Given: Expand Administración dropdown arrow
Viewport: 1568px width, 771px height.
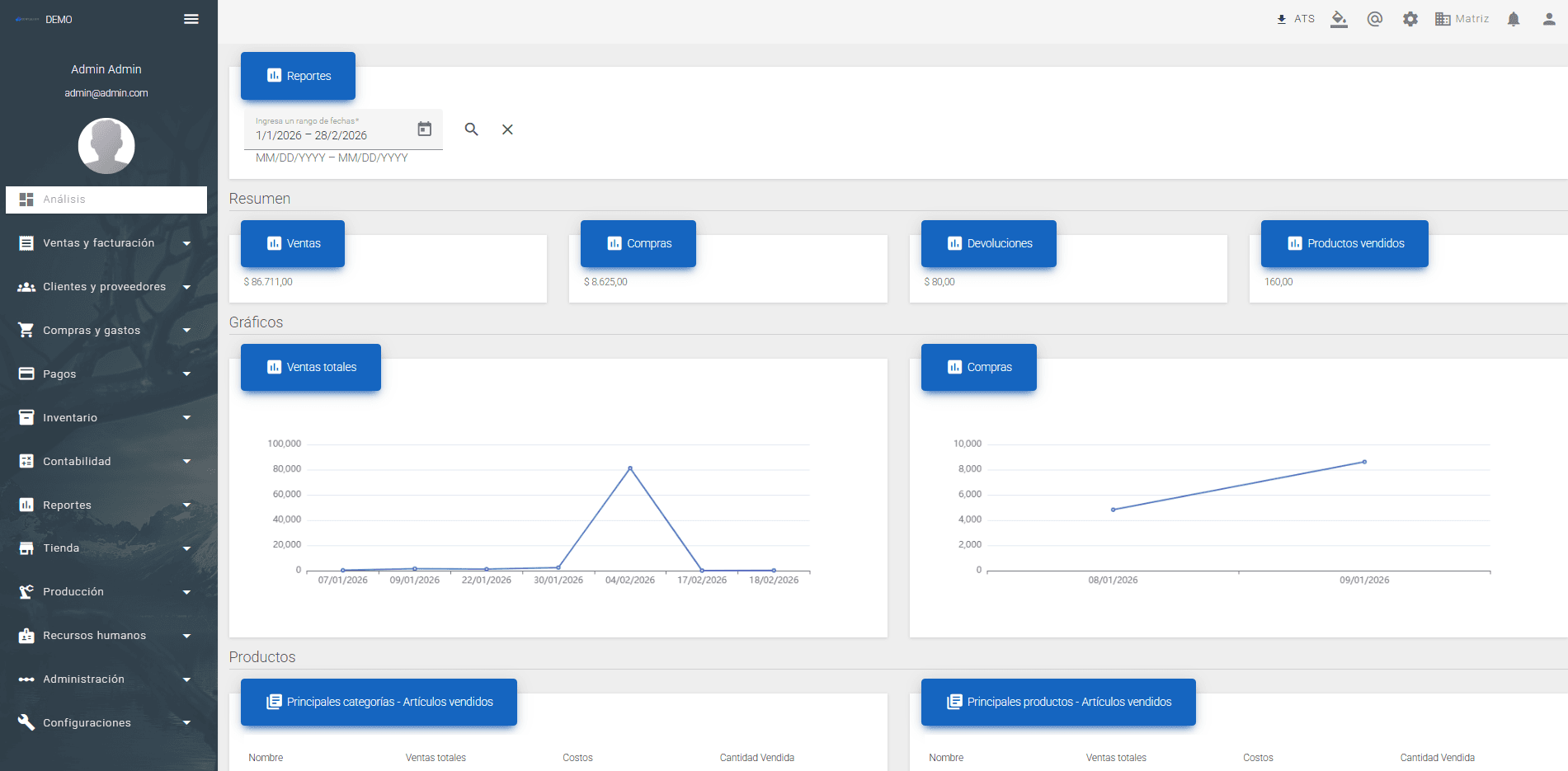Looking at the screenshot, I should click(x=186, y=679).
